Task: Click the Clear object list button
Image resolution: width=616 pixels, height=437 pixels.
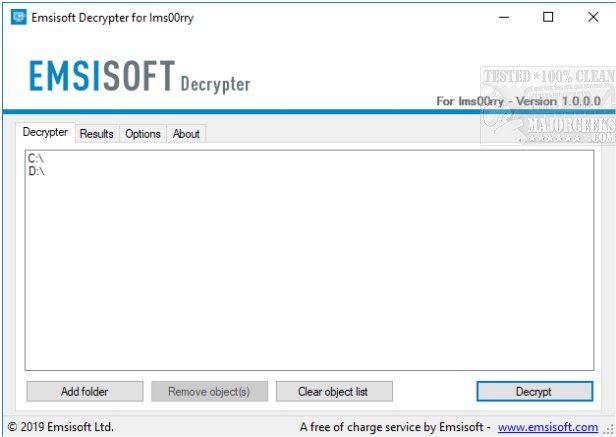Action: (334, 391)
